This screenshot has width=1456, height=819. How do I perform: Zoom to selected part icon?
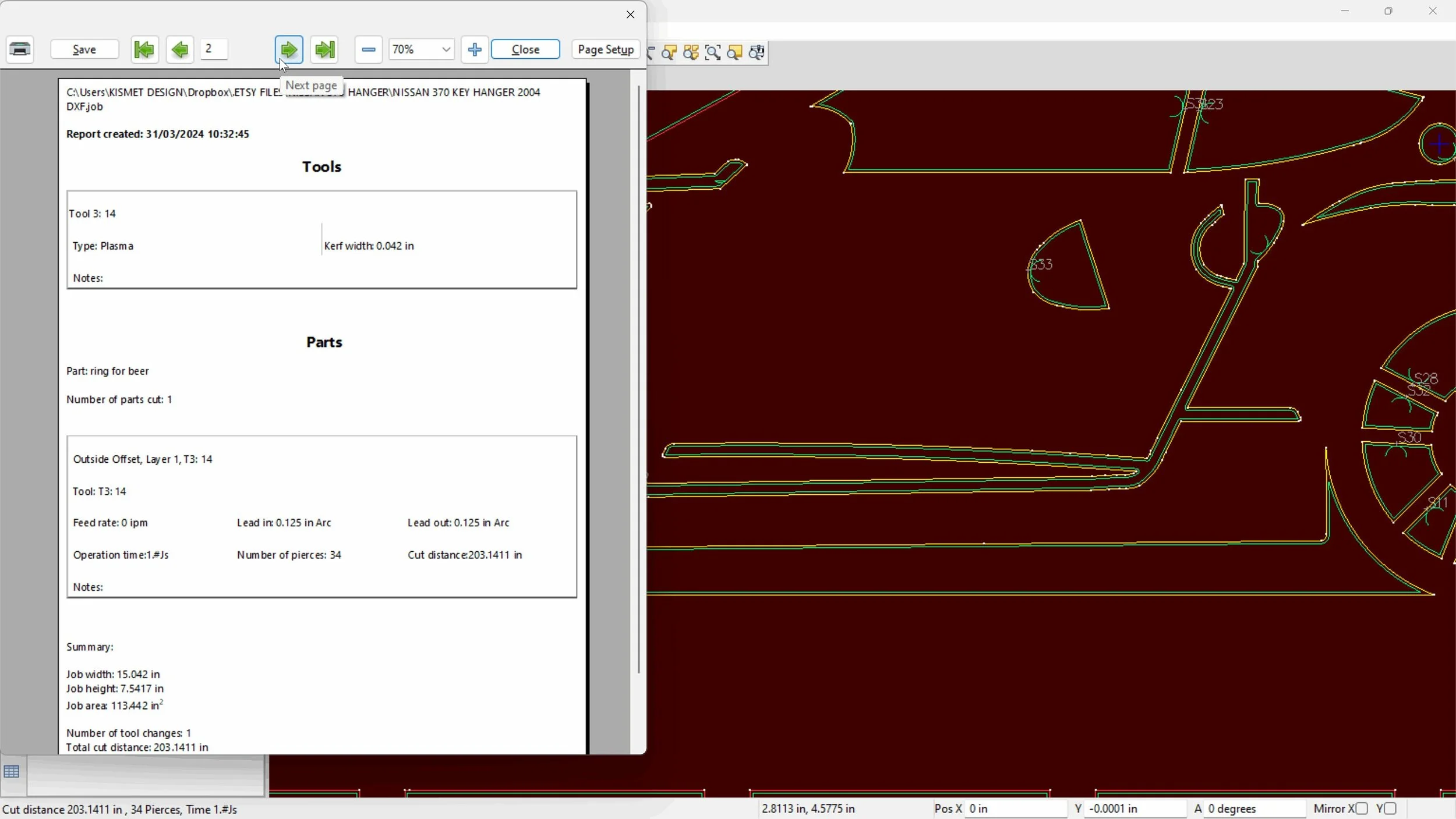coord(669,53)
